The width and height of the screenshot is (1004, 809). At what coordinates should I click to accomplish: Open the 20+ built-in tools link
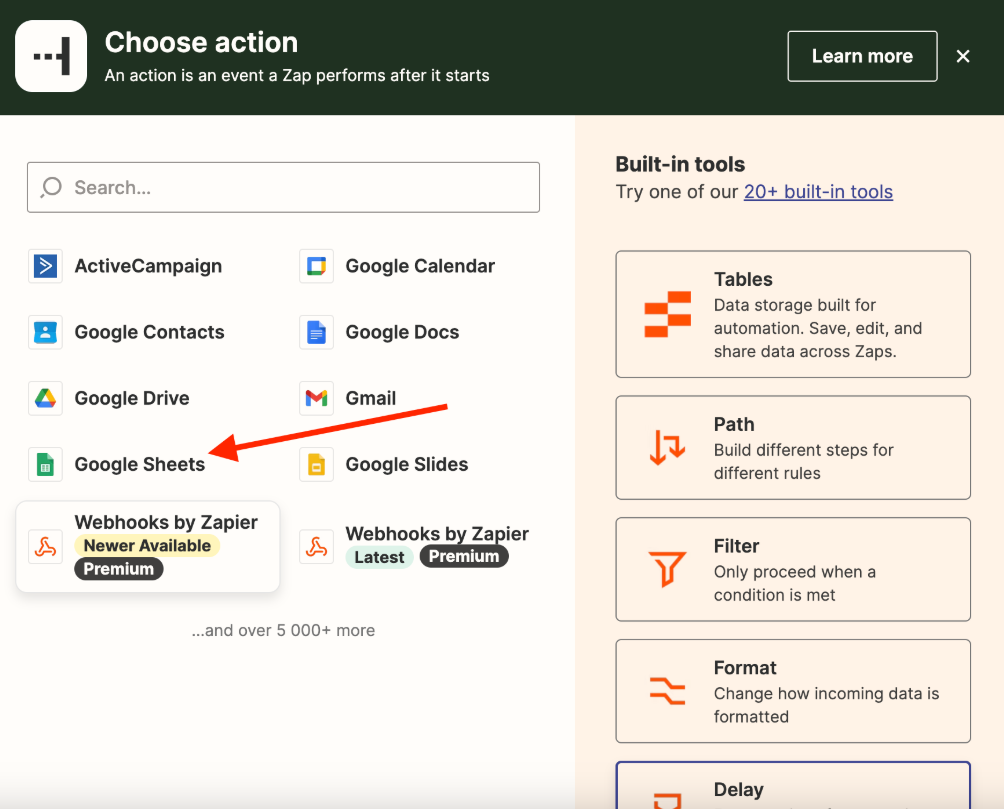click(x=818, y=192)
